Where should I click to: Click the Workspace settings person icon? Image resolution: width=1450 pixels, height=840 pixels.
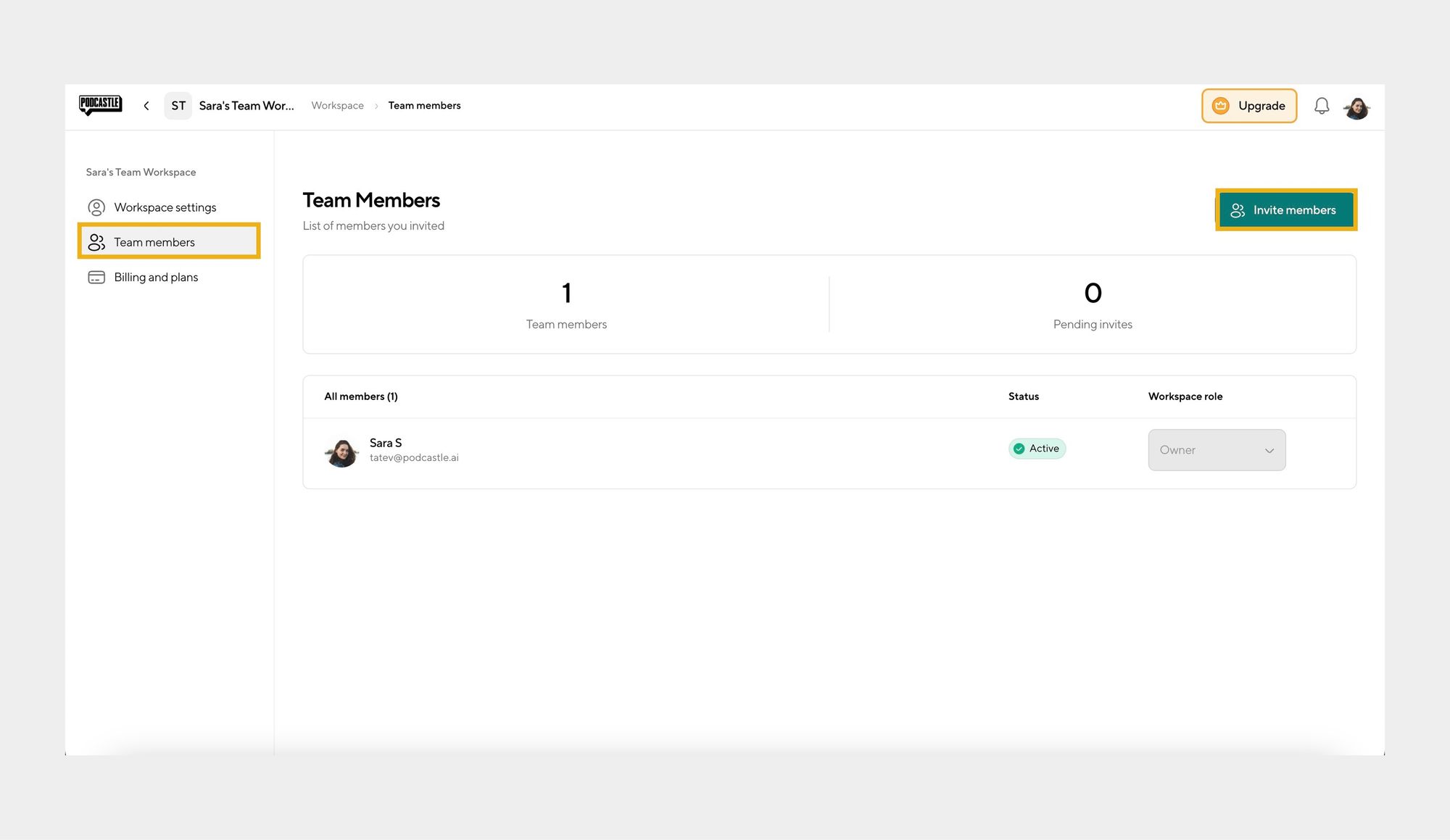(96, 207)
